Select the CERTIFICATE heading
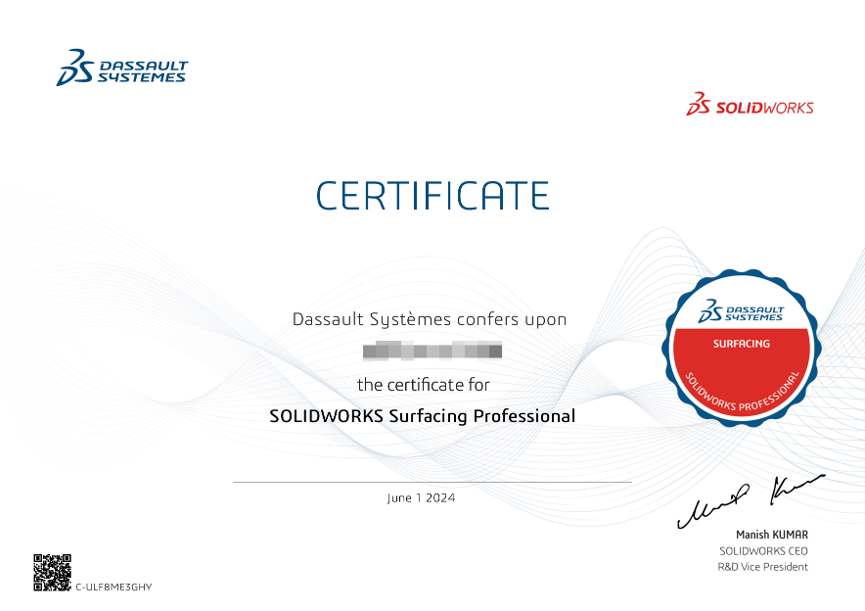 point(432,195)
